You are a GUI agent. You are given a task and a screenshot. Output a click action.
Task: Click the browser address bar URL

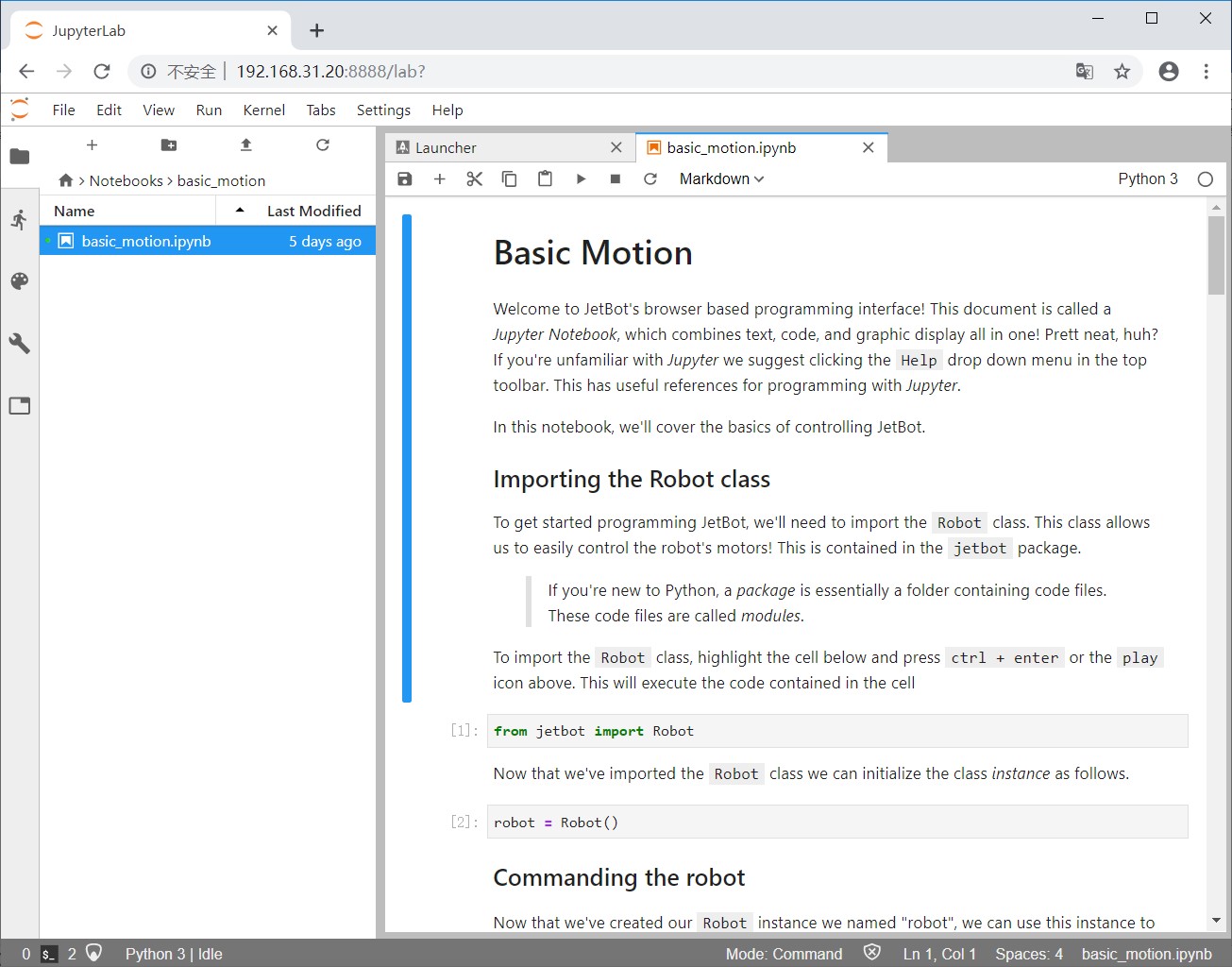[330, 71]
